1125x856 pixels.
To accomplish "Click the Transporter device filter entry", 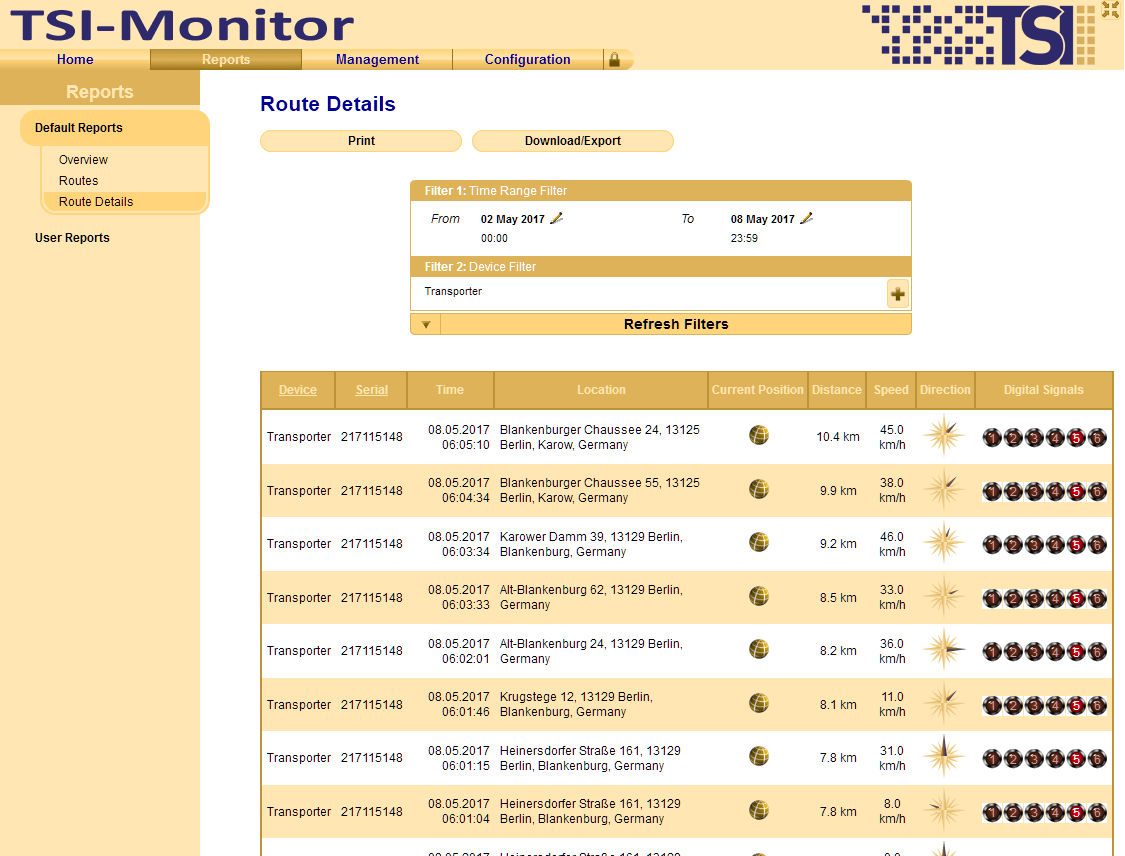I will coord(453,291).
